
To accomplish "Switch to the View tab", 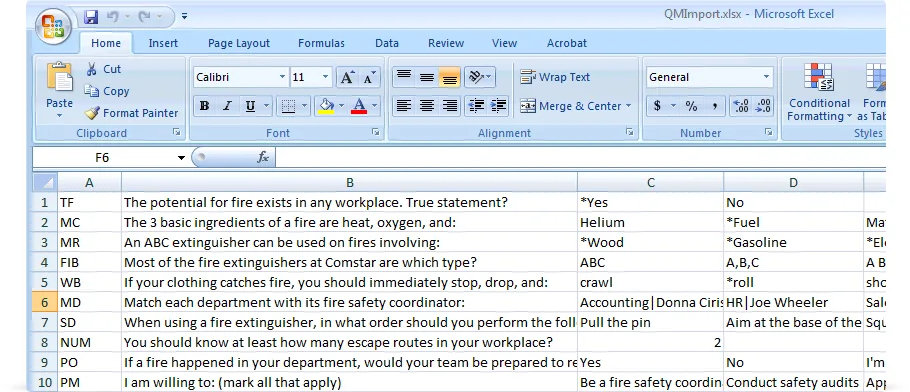I will coord(504,43).
